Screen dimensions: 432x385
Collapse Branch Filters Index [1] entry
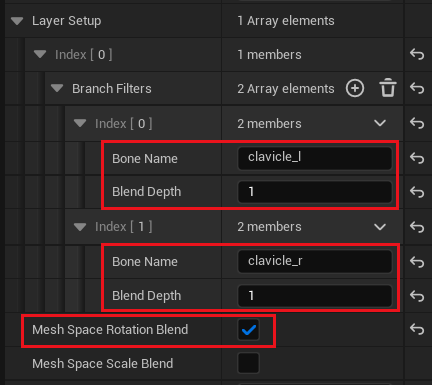click(80, 227)
